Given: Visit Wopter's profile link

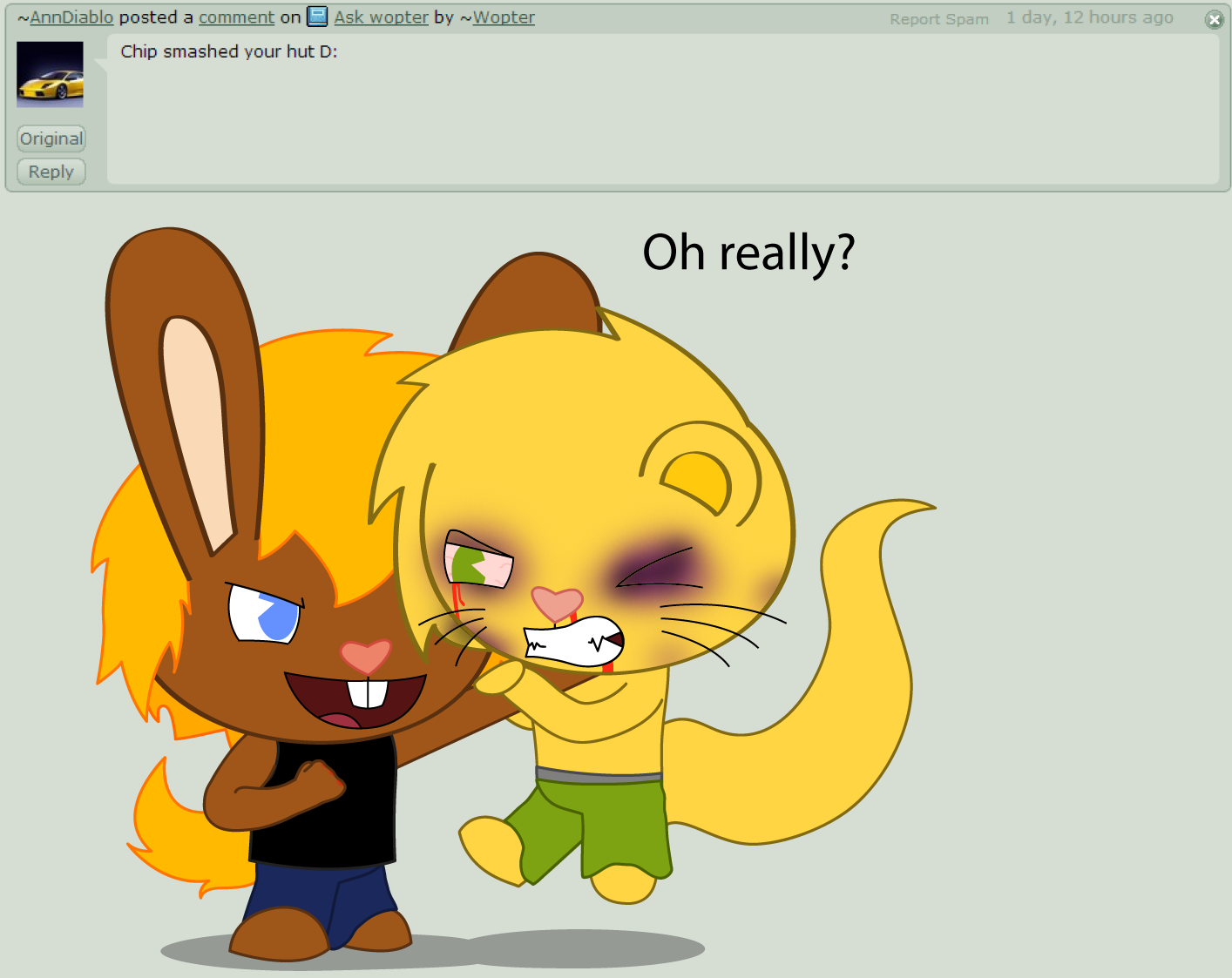Looking at the screenshot, I should point(504,17).
